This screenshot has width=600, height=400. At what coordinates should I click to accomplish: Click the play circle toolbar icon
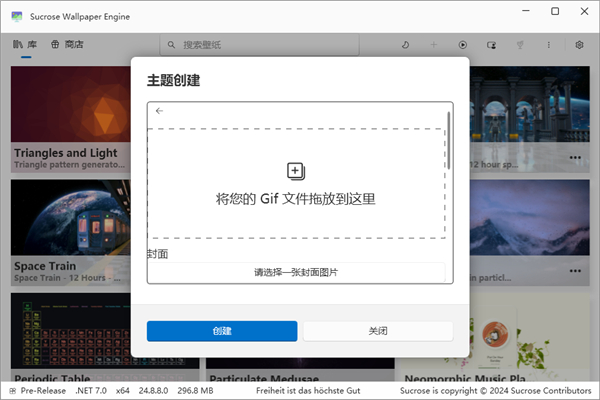[x=463, y=45]
